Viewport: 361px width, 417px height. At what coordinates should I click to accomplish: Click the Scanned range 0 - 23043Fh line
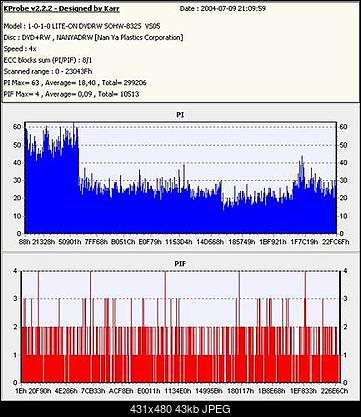pos(48,71)
